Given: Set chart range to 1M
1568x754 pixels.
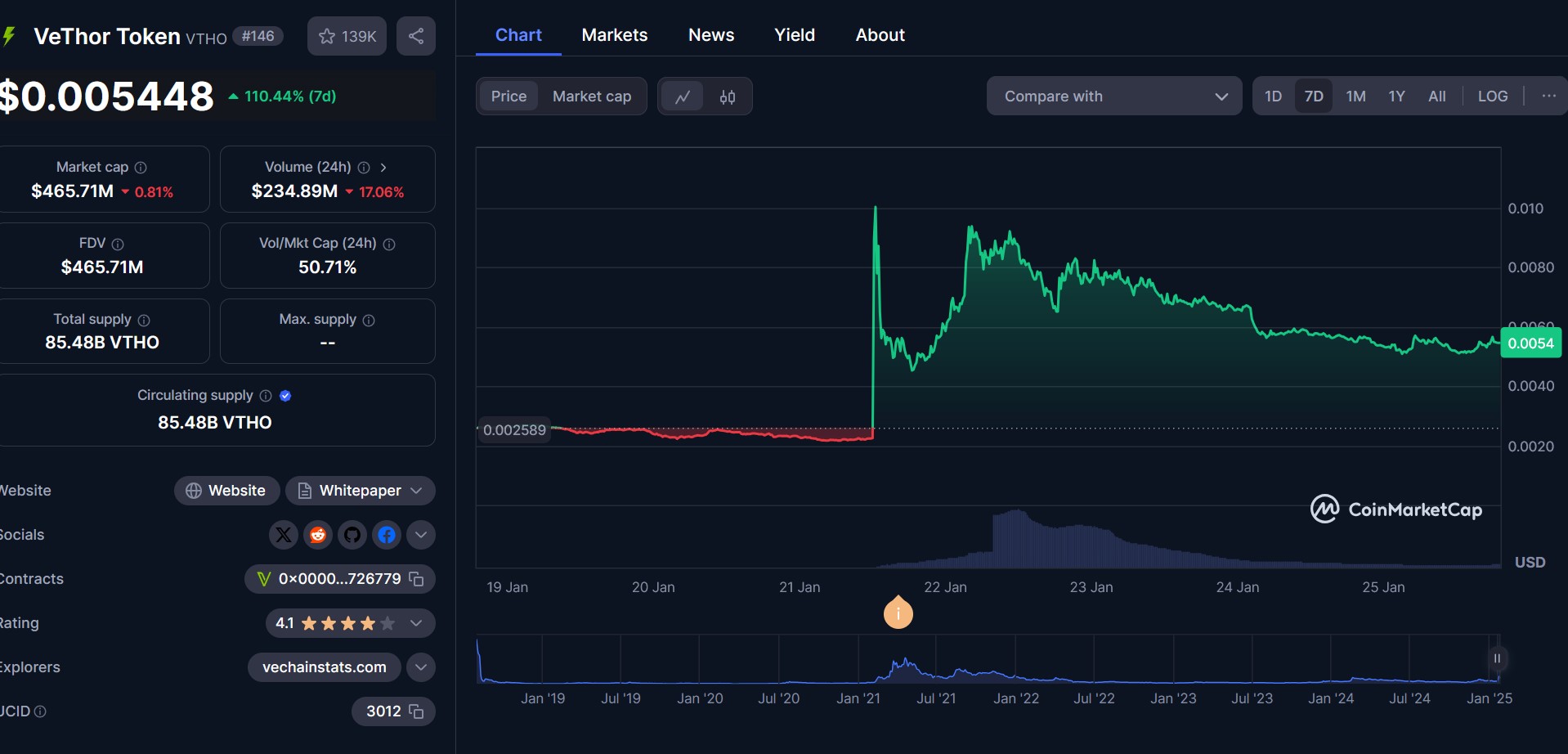Looking at the screenshot, I should tap(1356, 96).
